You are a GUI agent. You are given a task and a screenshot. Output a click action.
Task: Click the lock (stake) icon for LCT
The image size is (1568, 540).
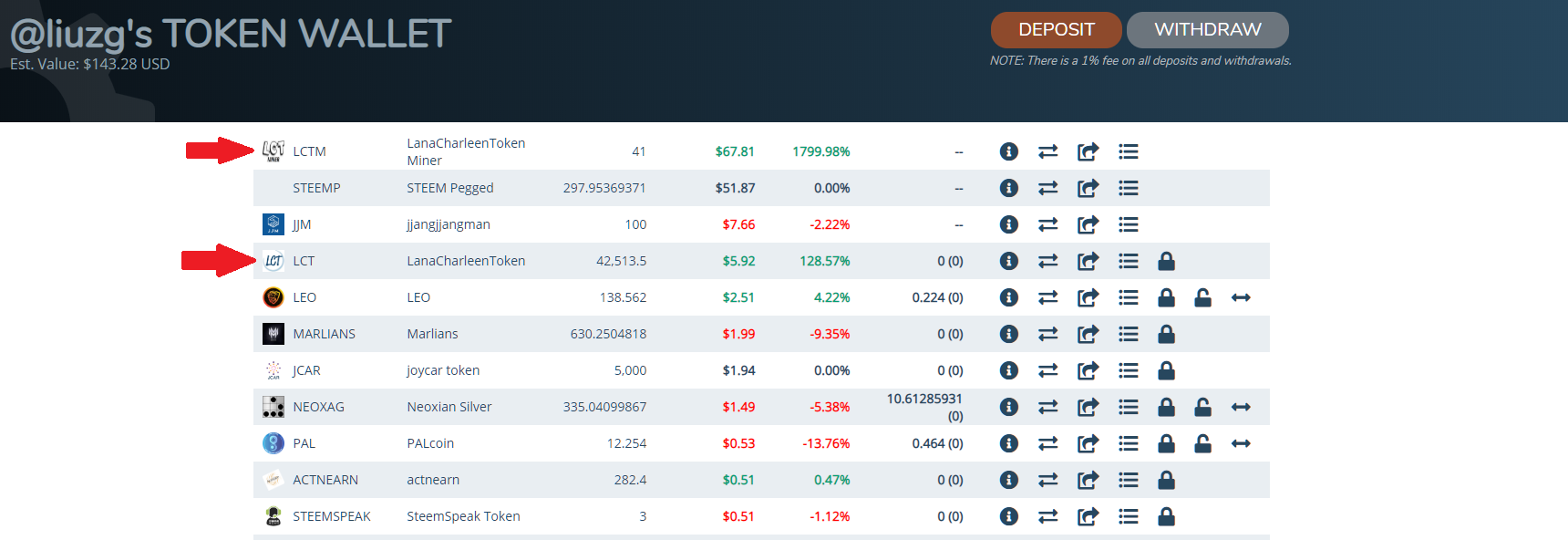[1166, 261]
